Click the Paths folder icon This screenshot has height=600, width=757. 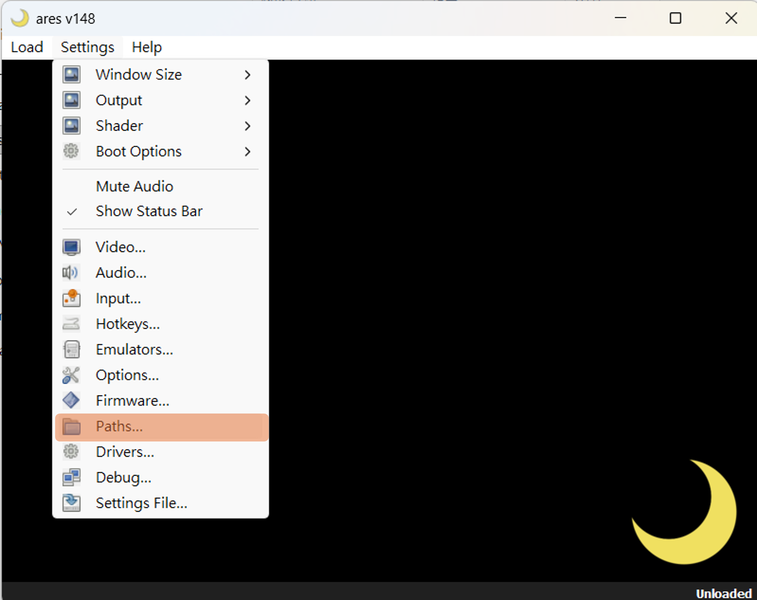(x=71, y=426)
